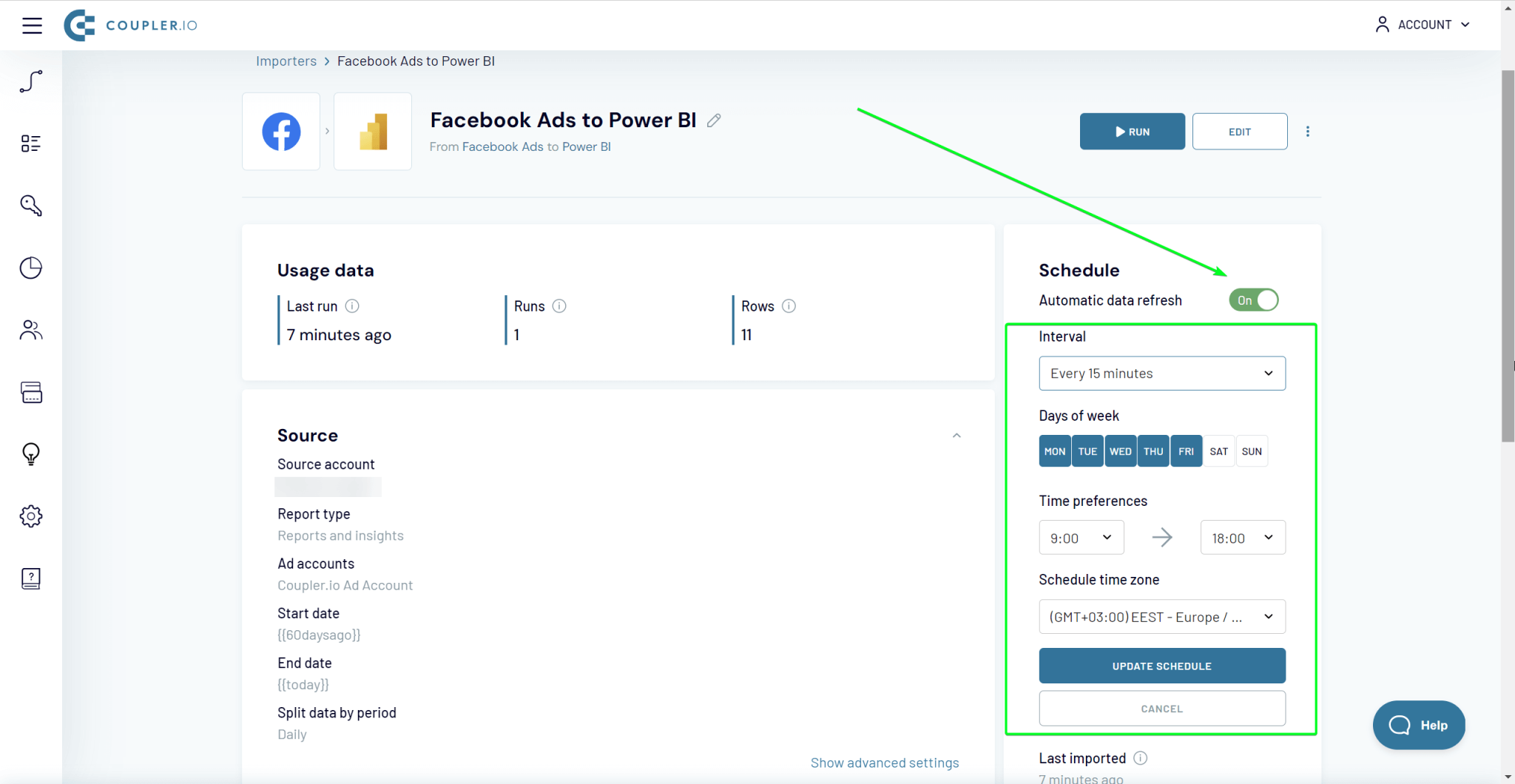Open the Interval dropdown
The width and height of the screenshot is (1515, 784).
pyautogui.click(x=1161, y=374)
